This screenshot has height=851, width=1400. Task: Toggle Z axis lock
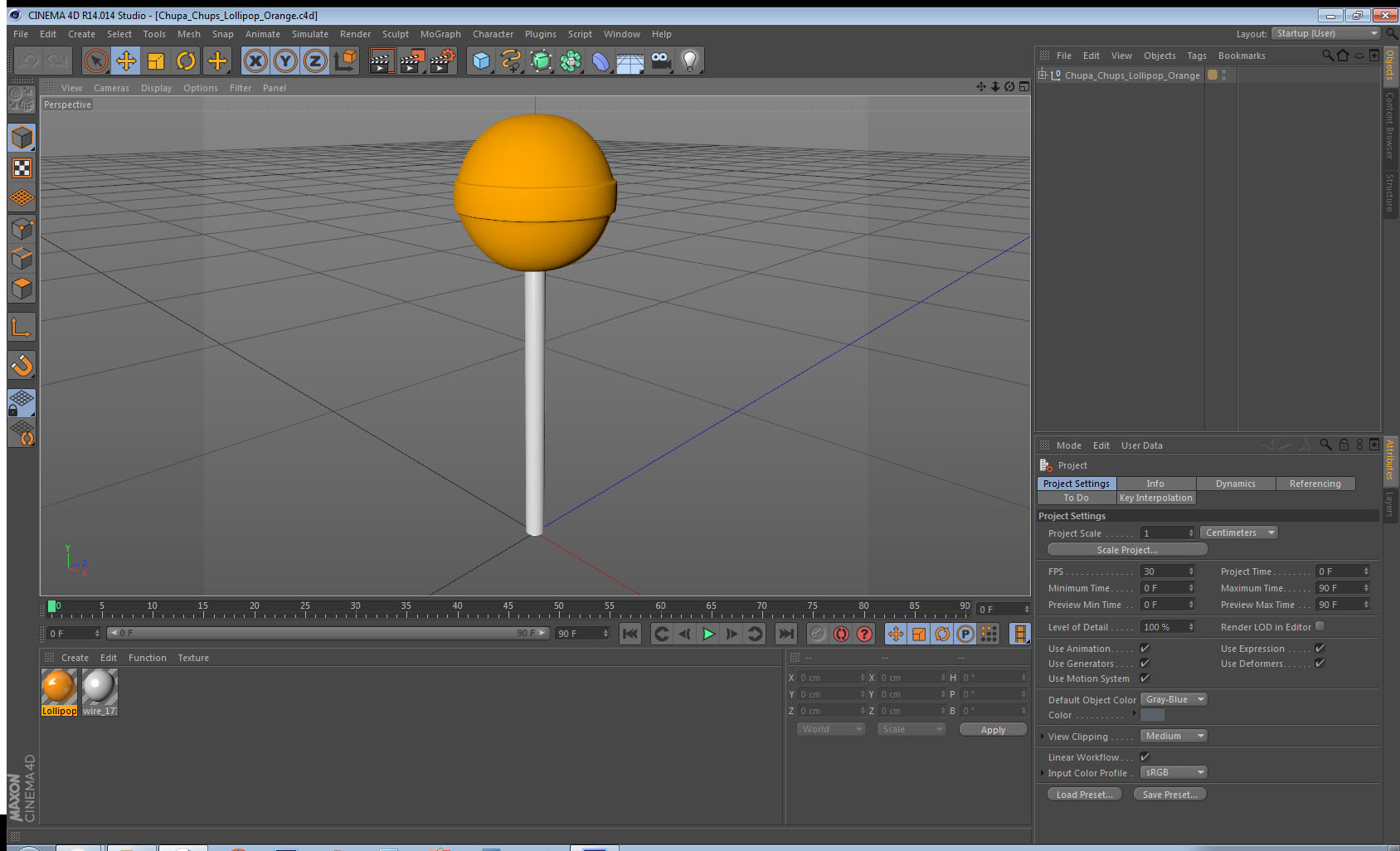coord(315,61)
